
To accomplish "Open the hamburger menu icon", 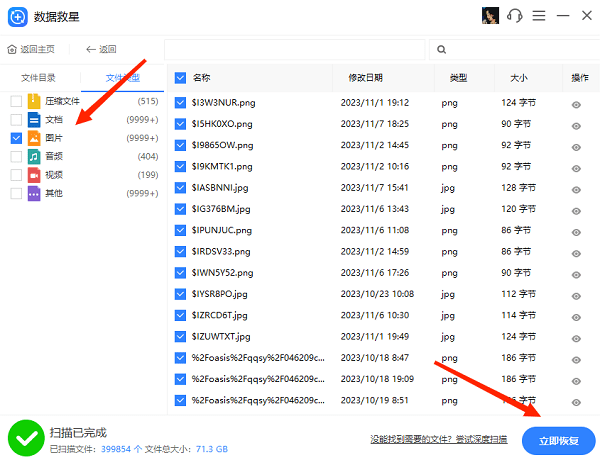I will (539, 16).
